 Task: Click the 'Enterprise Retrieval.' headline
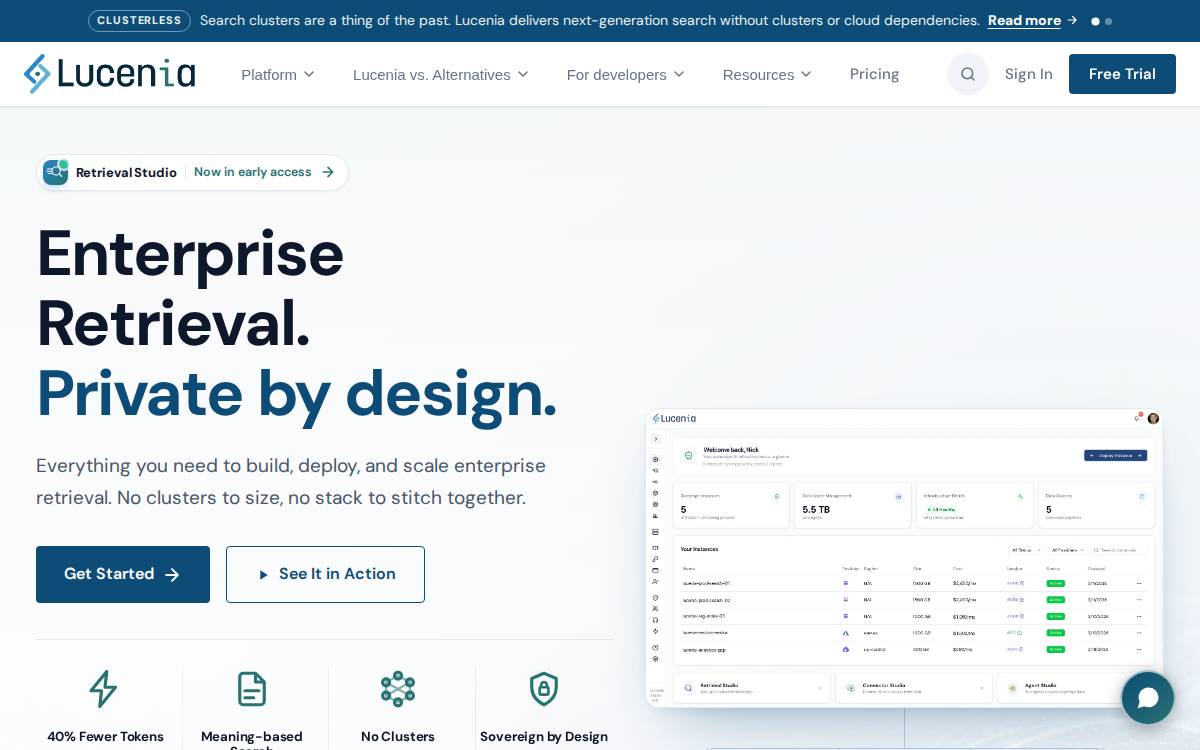190,288
